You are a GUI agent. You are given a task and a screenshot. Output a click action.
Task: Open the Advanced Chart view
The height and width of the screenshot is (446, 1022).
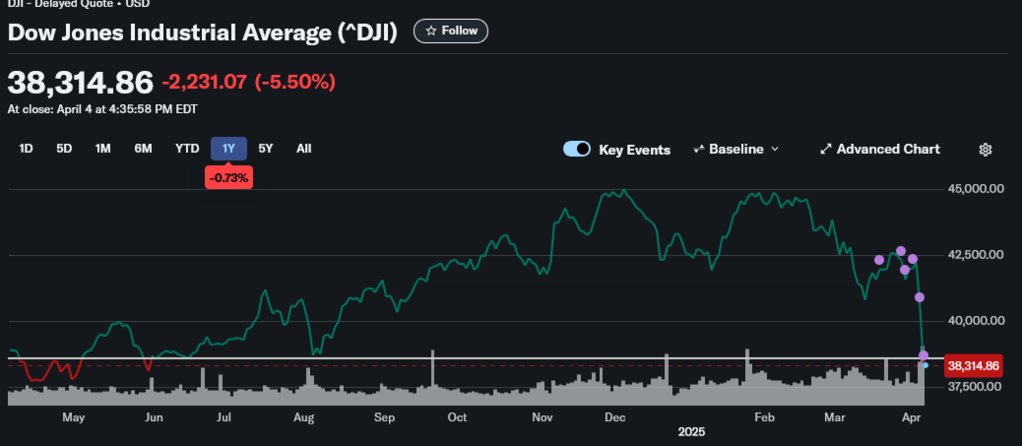click(x=879, y=149)
